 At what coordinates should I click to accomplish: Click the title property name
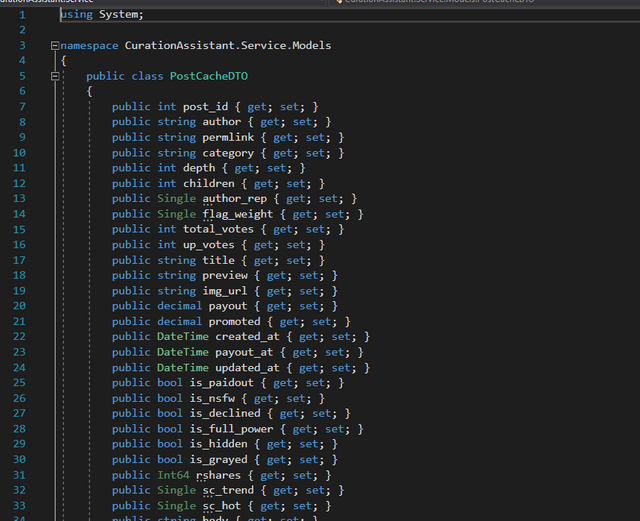click(x=218, y=260)
